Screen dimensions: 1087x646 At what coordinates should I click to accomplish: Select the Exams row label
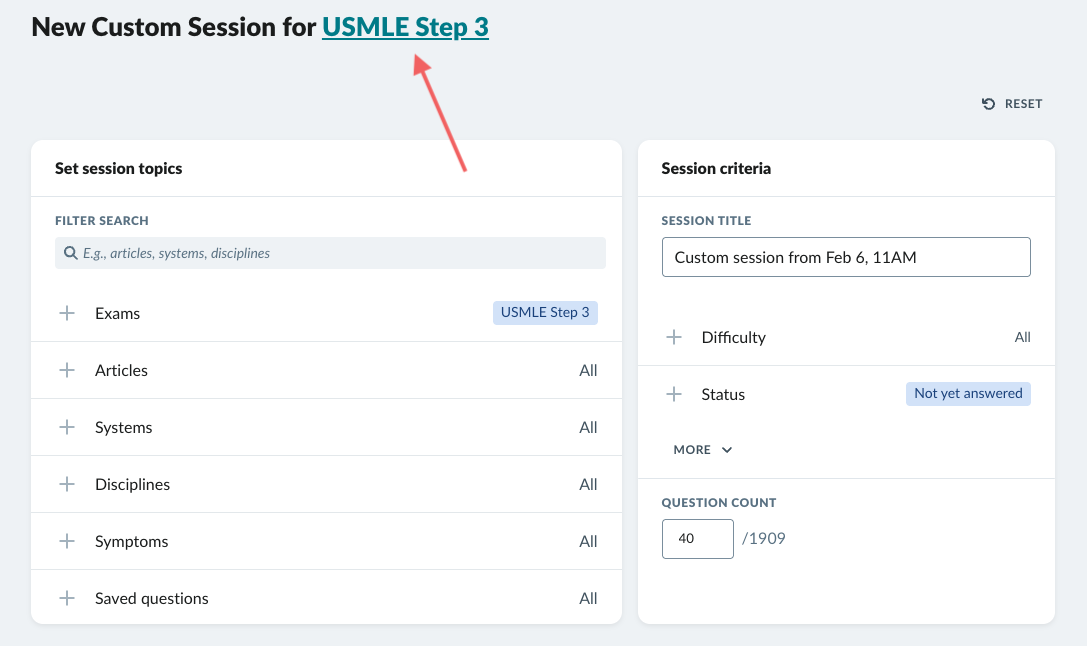pos(117,313)
